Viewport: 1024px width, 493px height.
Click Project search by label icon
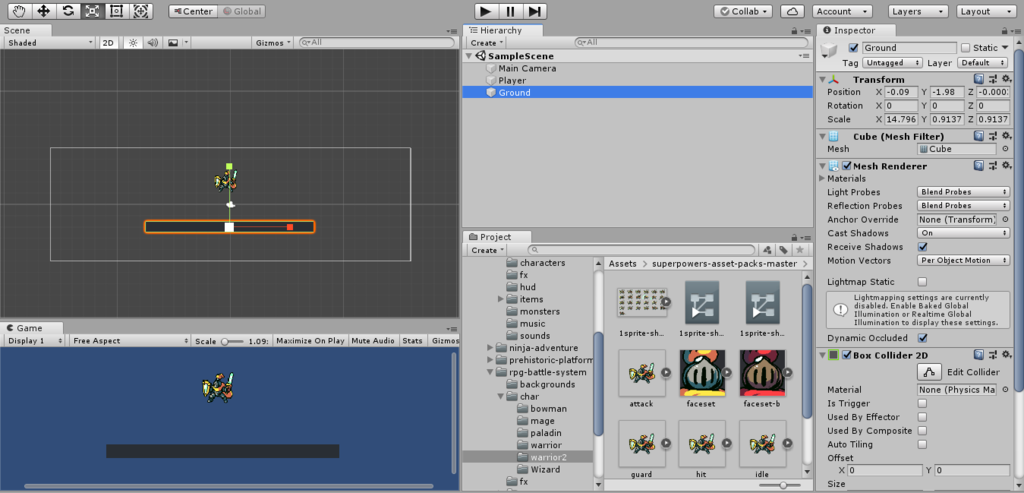pos(784,250)
